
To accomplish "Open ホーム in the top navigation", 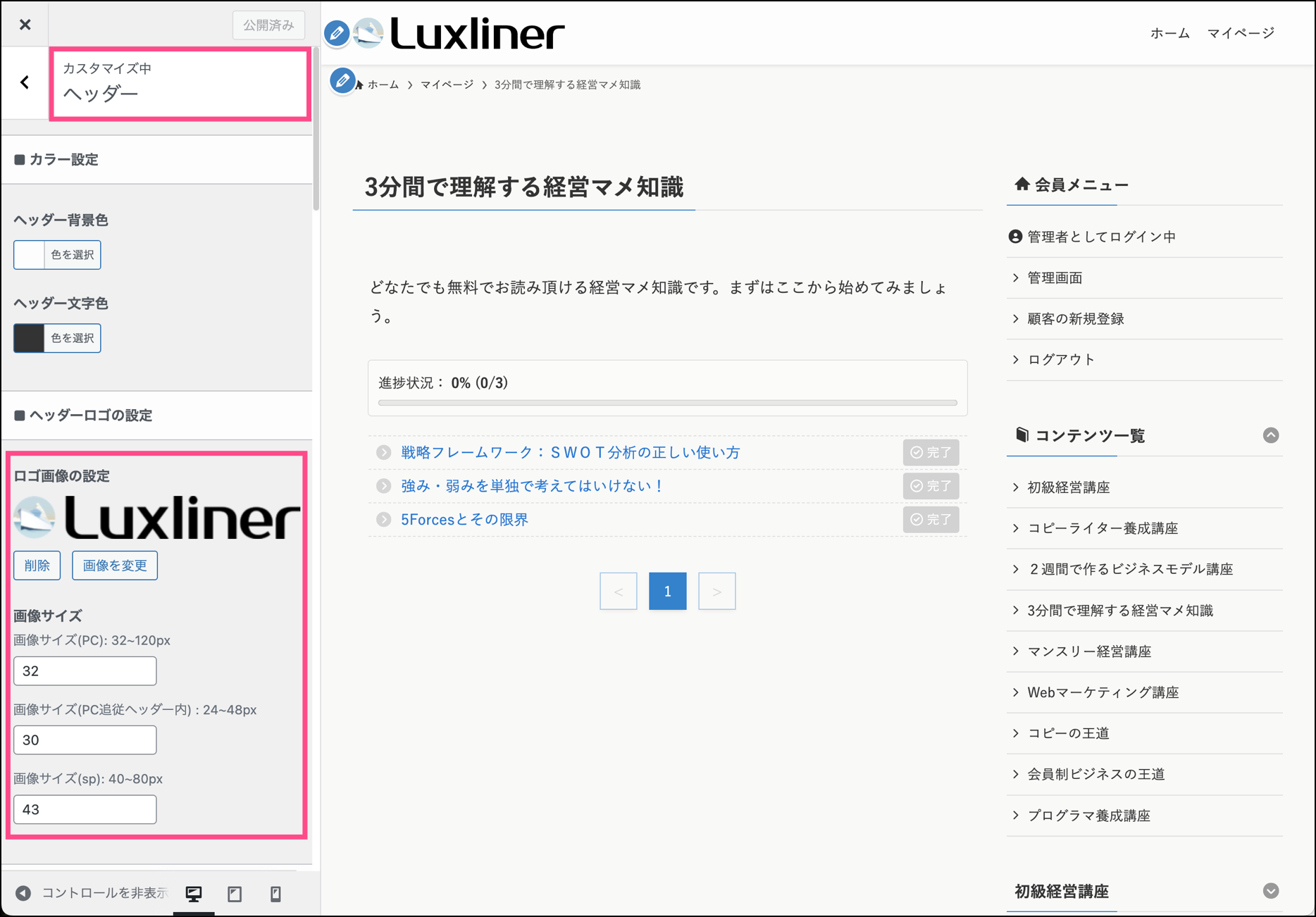I will pos(1169,33).
